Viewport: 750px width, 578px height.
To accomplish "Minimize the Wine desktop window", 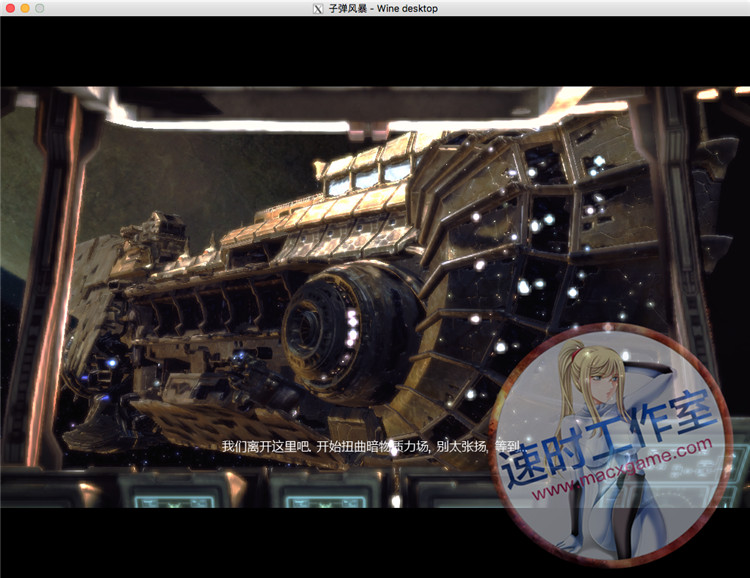I will (25, 8).
